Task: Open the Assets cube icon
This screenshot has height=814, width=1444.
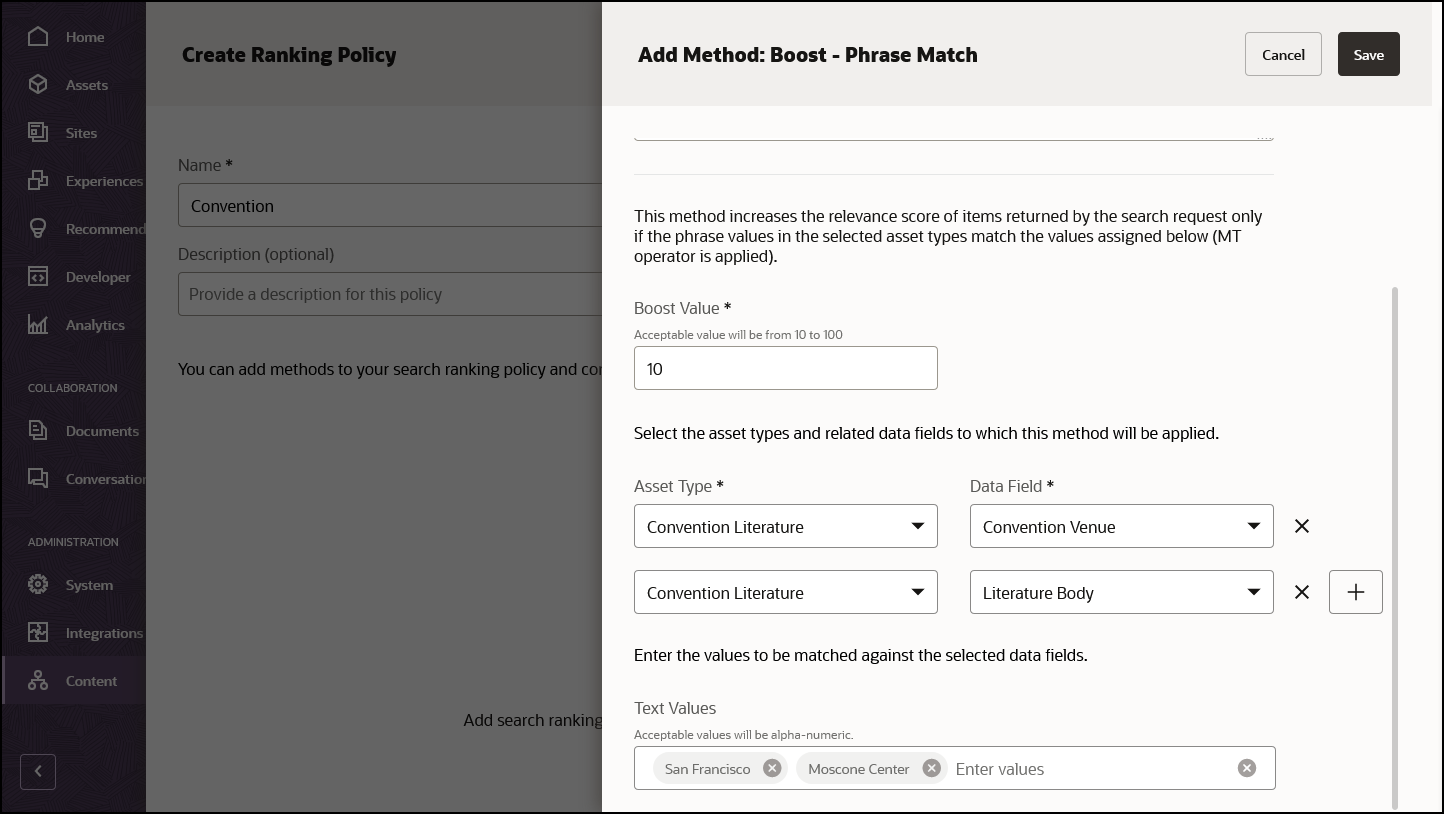Action: [38, 85]
